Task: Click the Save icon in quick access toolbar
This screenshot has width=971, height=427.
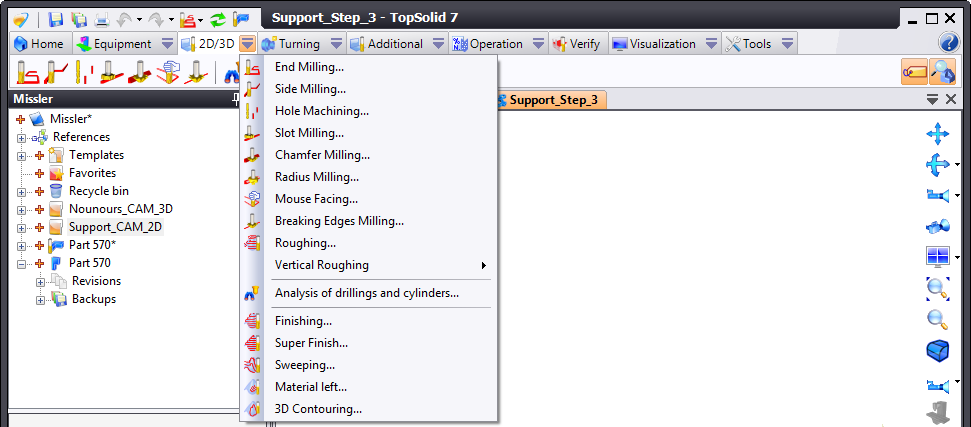Action: coord(56,18)
